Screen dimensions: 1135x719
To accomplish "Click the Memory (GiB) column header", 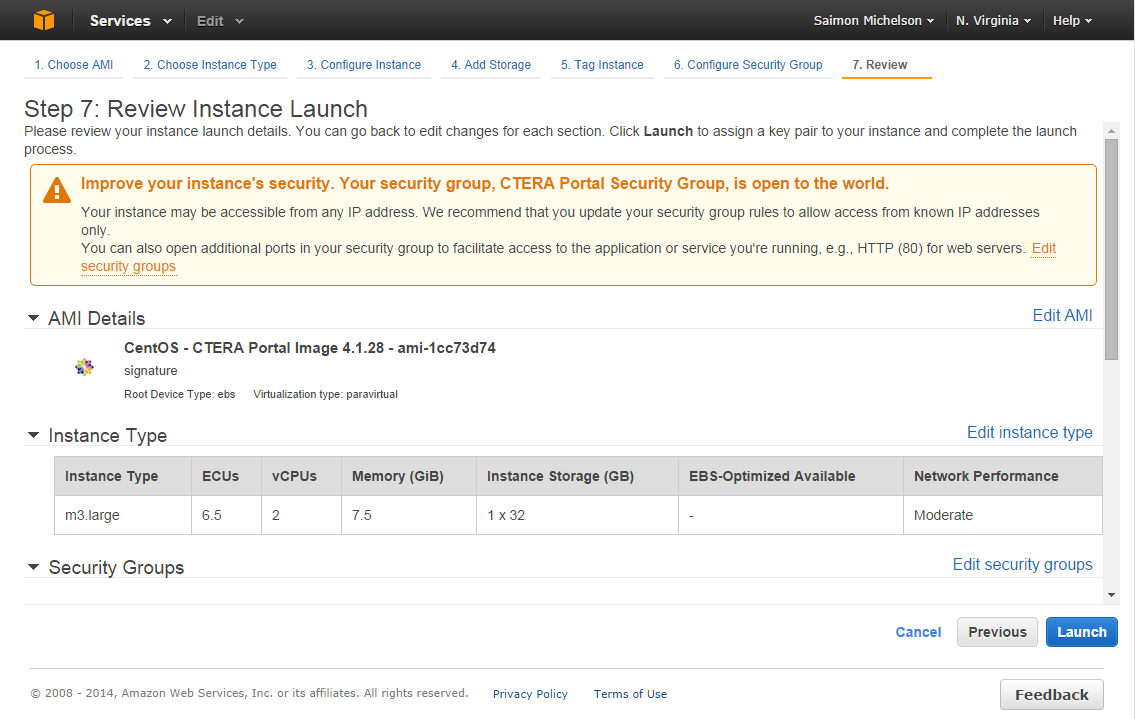I will pos(408,476).
